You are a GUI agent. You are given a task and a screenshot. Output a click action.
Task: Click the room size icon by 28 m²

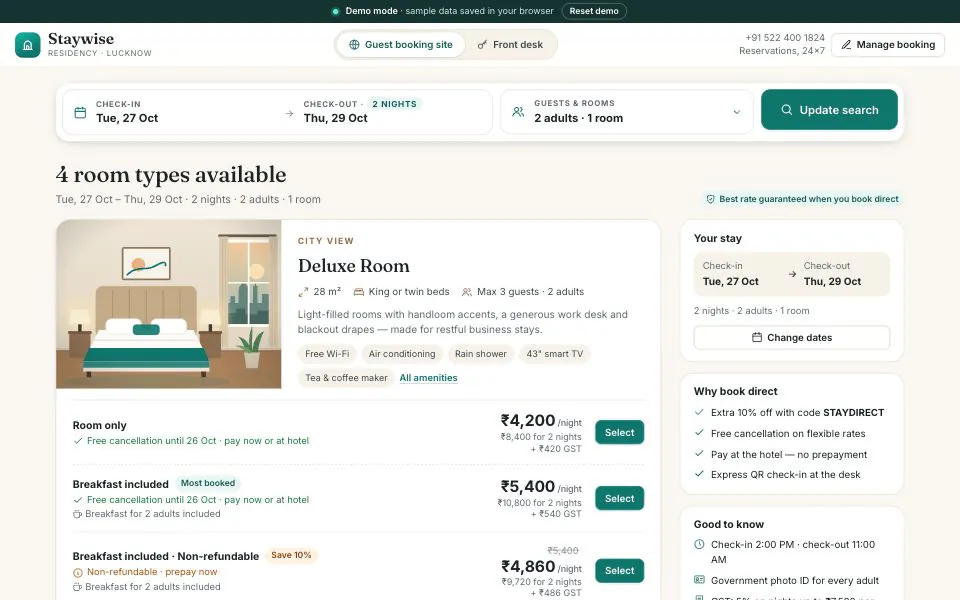tap(303, 292)
